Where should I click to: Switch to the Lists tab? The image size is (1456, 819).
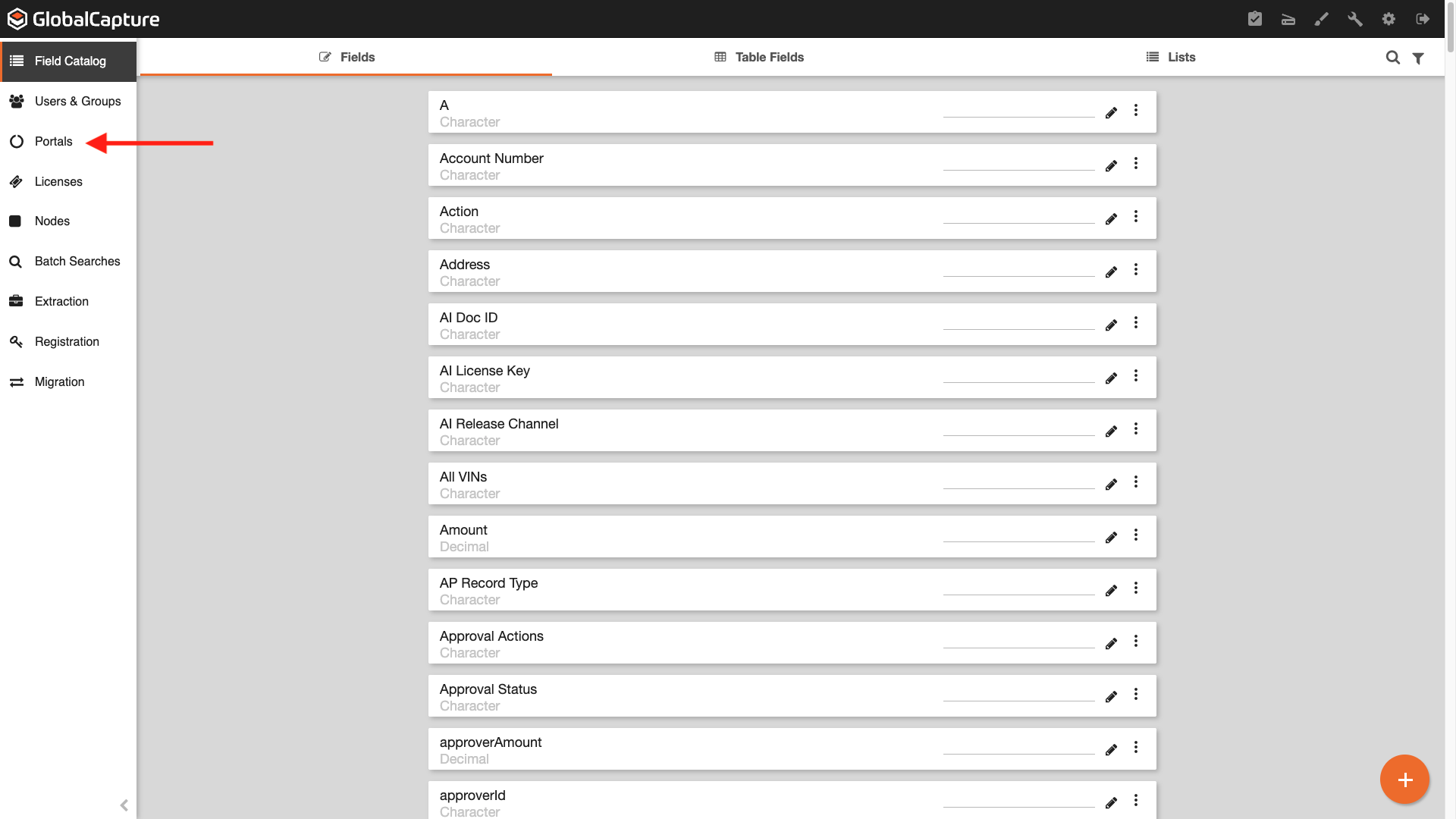click(x=1171, y=58)
